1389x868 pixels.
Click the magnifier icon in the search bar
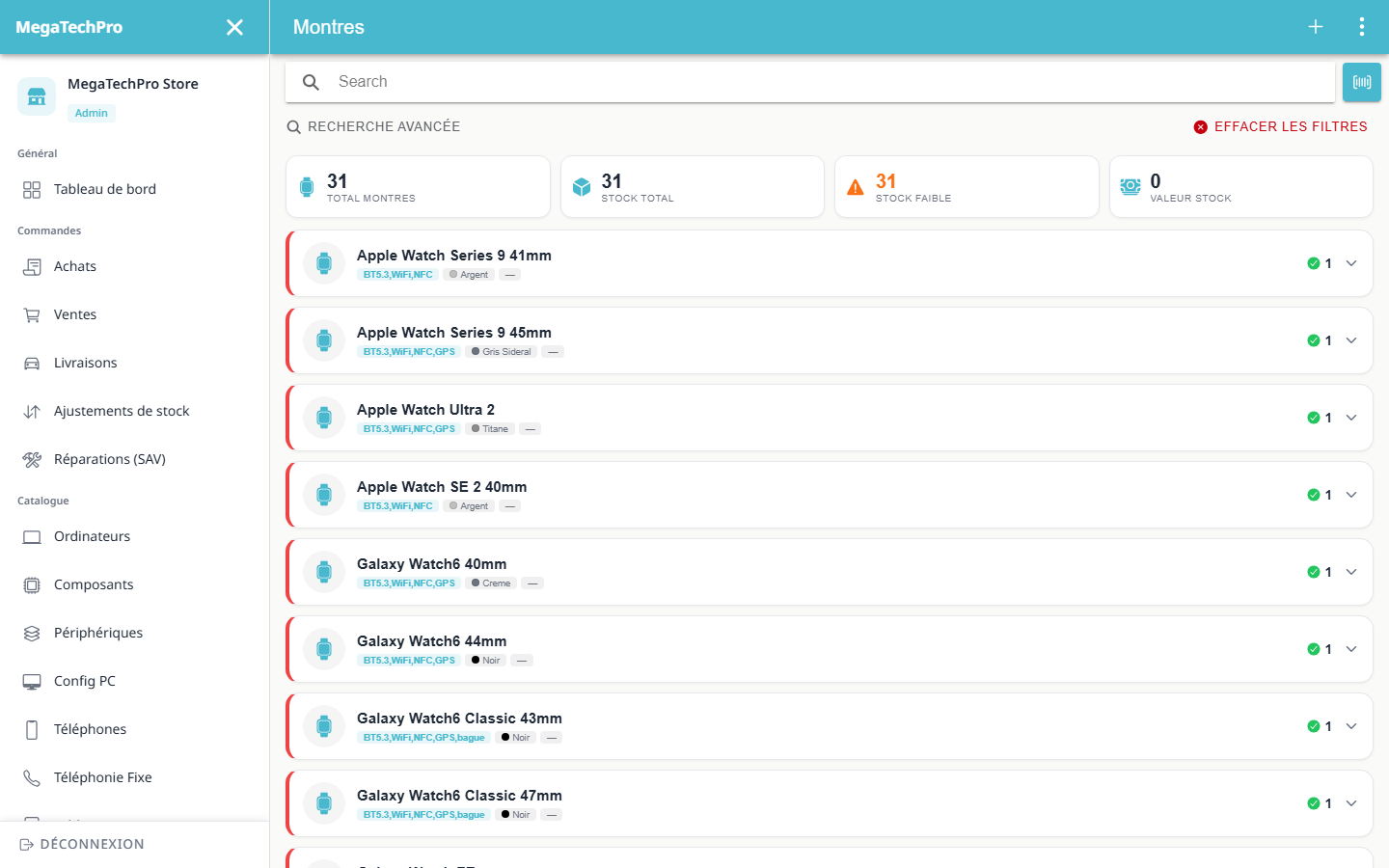[x=311, y=82]
